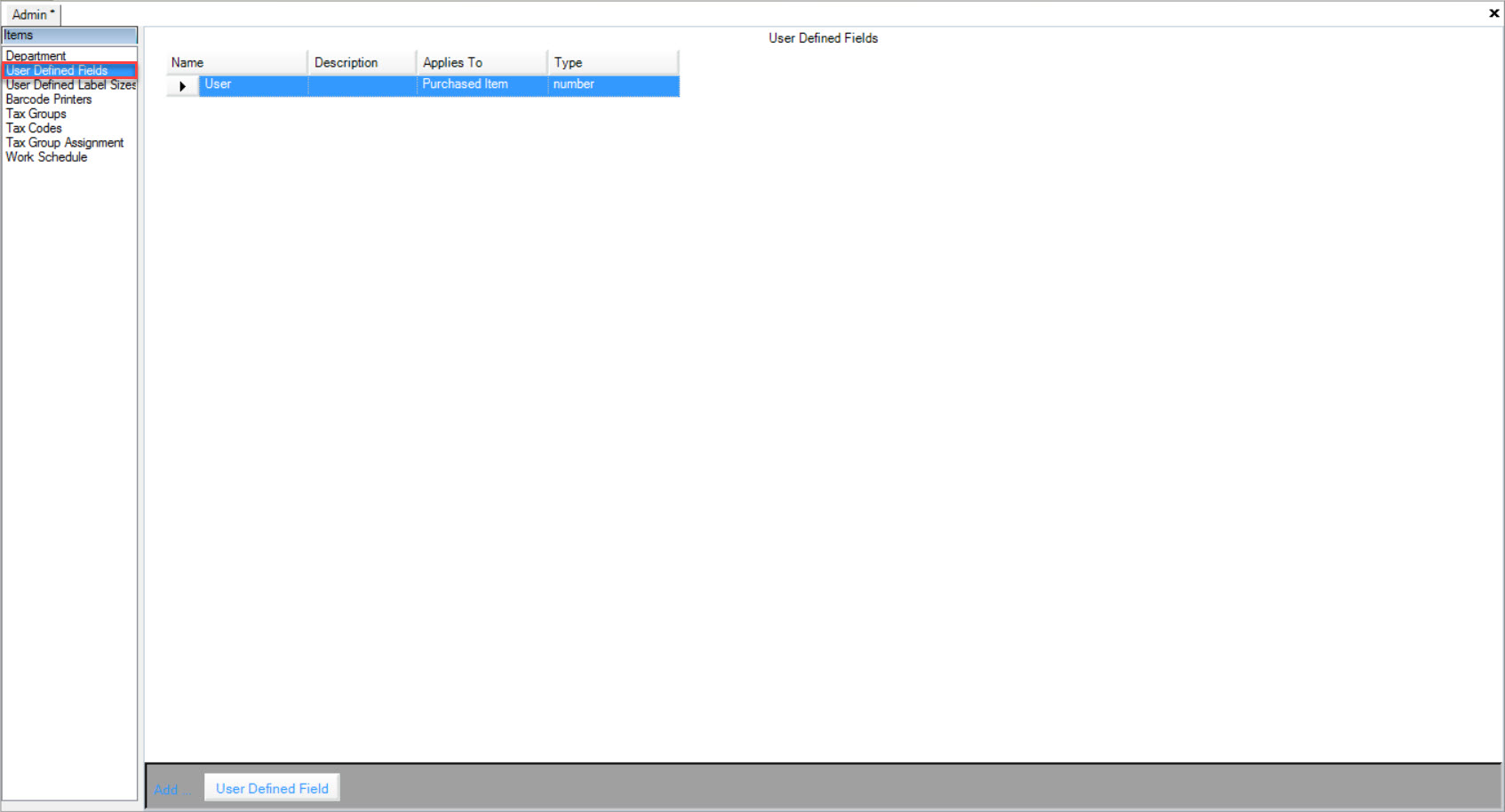Select Tax Groups in sidebar
Screen dimensions: 1505x812
(36, 114)
